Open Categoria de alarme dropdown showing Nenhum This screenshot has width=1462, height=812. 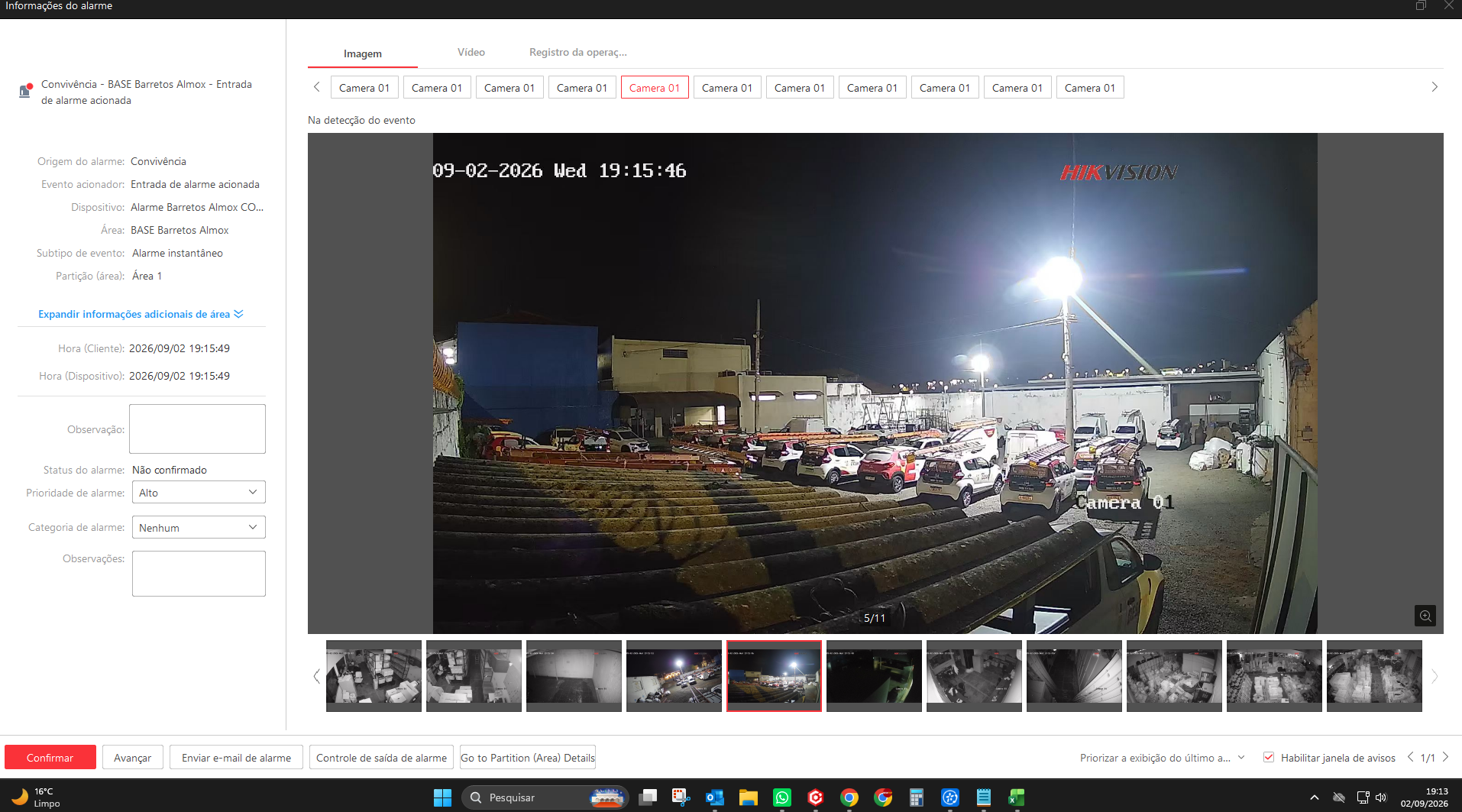[x=199, y=527]
